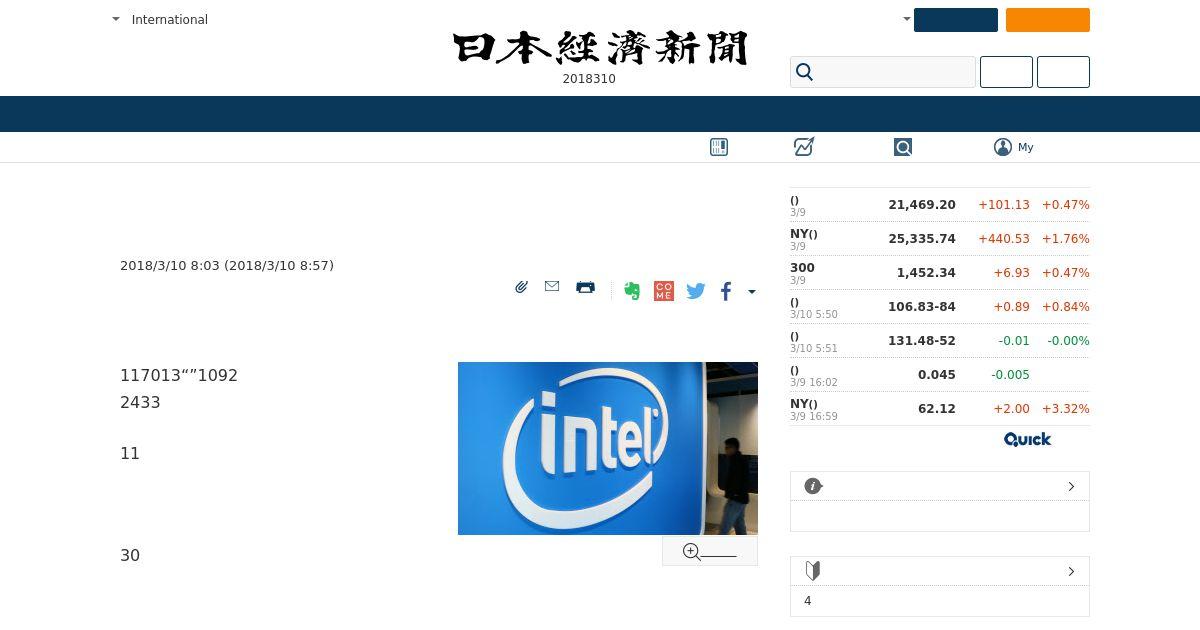
Task: Select the market row showing 21,469.20
Action: point(940,205)
